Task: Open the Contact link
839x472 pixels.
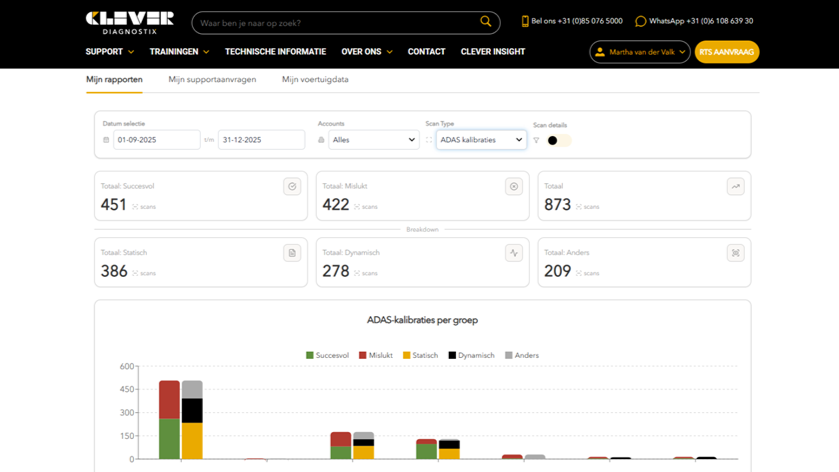Action: (x=426, y=52)
